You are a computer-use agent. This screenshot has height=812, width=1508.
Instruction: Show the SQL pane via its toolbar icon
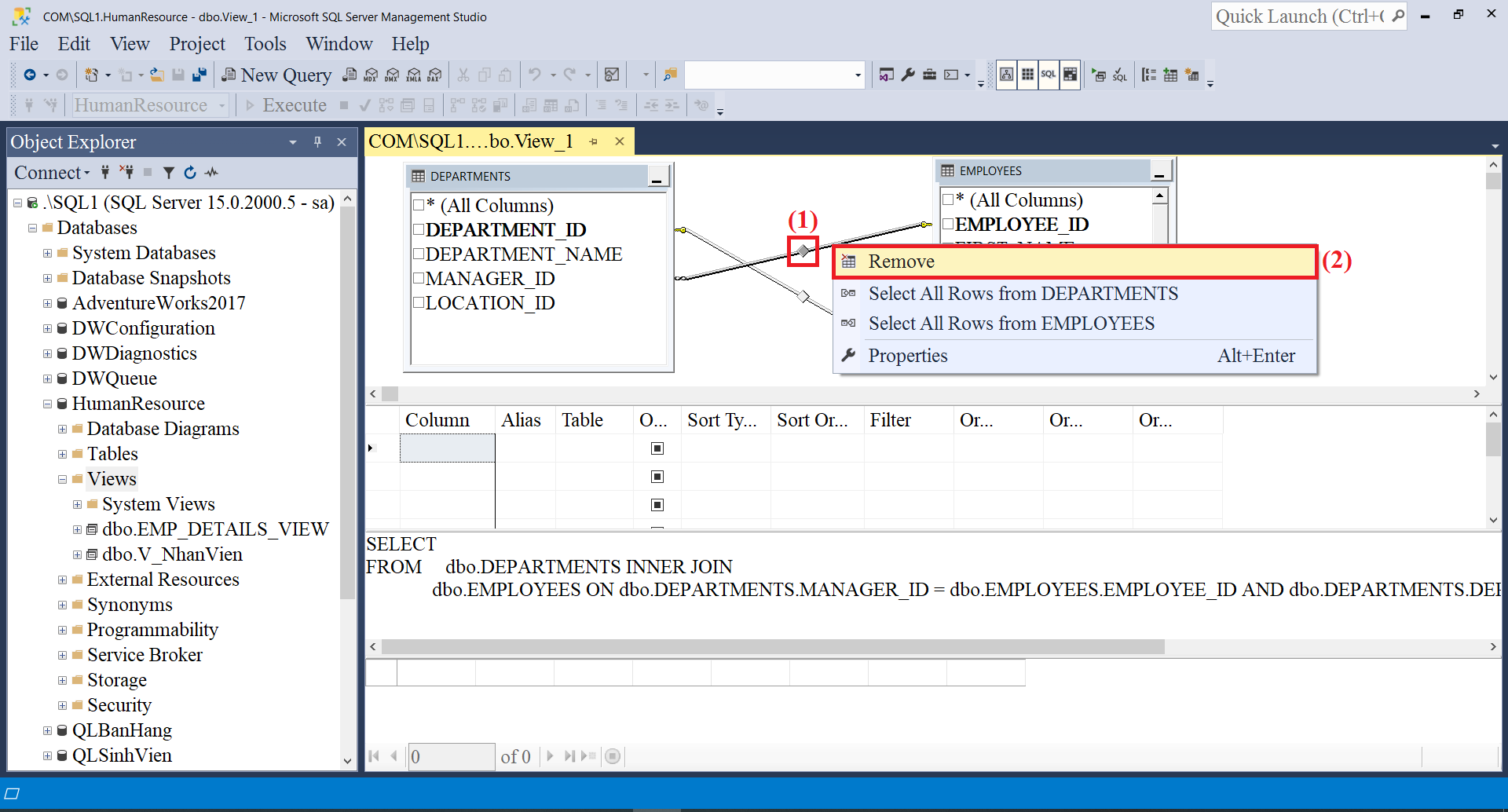[x=1049, y=74]
